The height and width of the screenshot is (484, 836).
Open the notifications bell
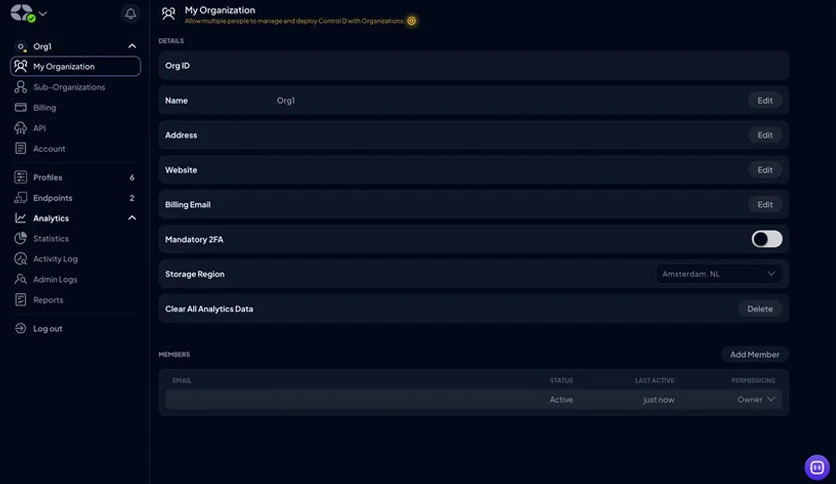[x=130, y=13]
